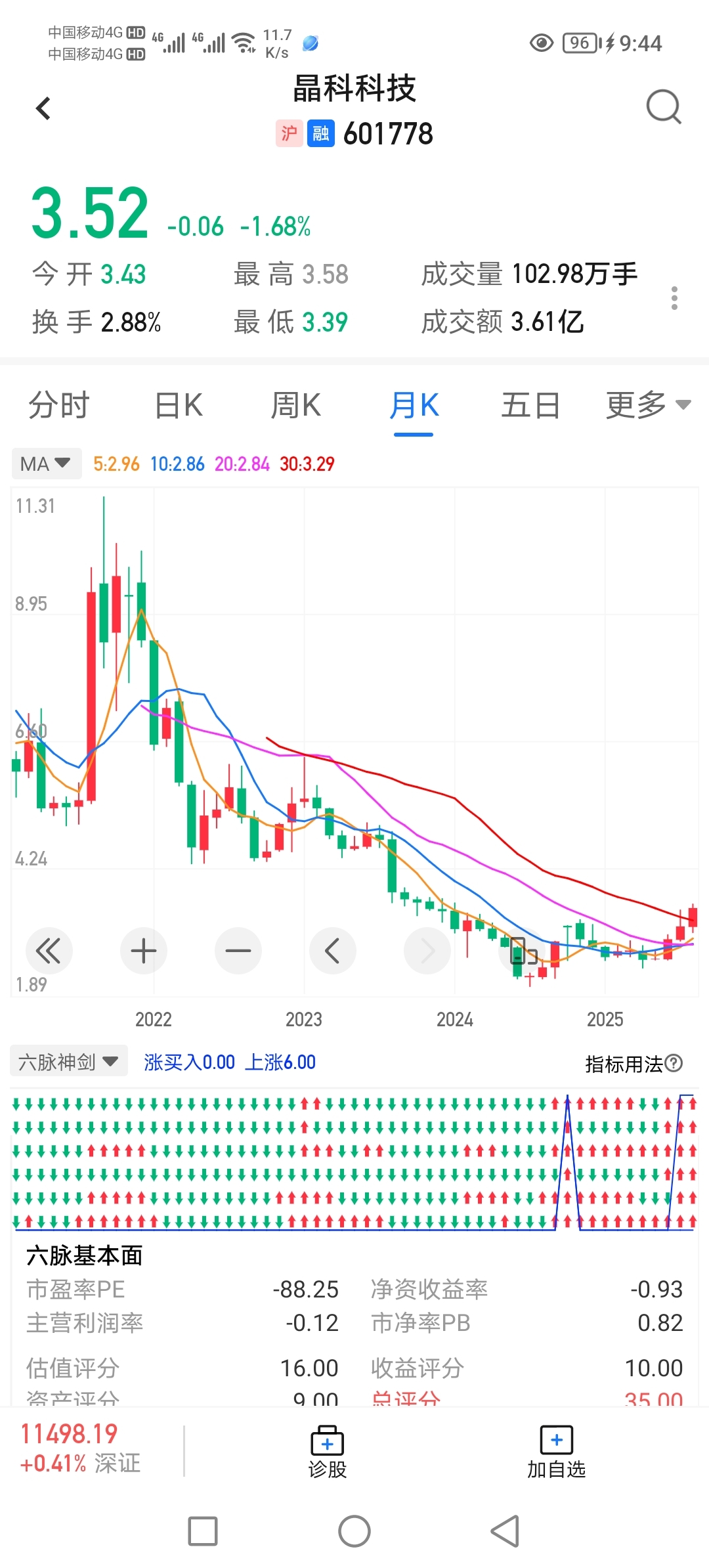Go back using the top-left arrow

coord(43,108)
